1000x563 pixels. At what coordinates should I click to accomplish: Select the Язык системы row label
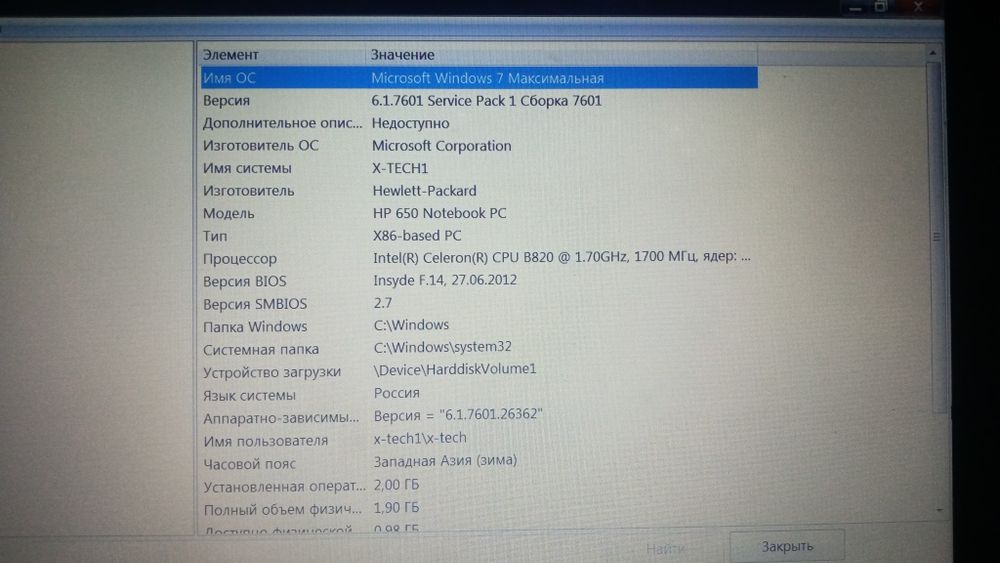pyautogui.click(x=249, y=395)
